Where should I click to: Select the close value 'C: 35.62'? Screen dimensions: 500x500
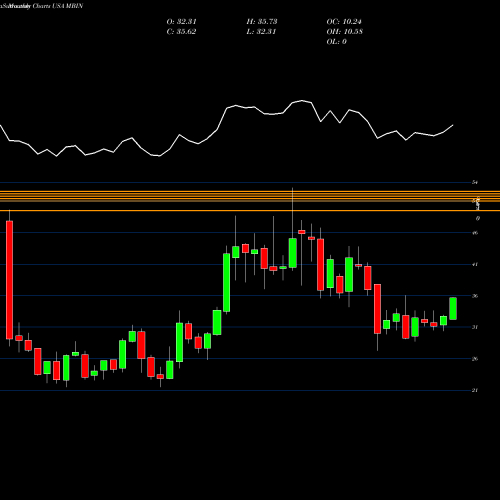click(181, 32)
